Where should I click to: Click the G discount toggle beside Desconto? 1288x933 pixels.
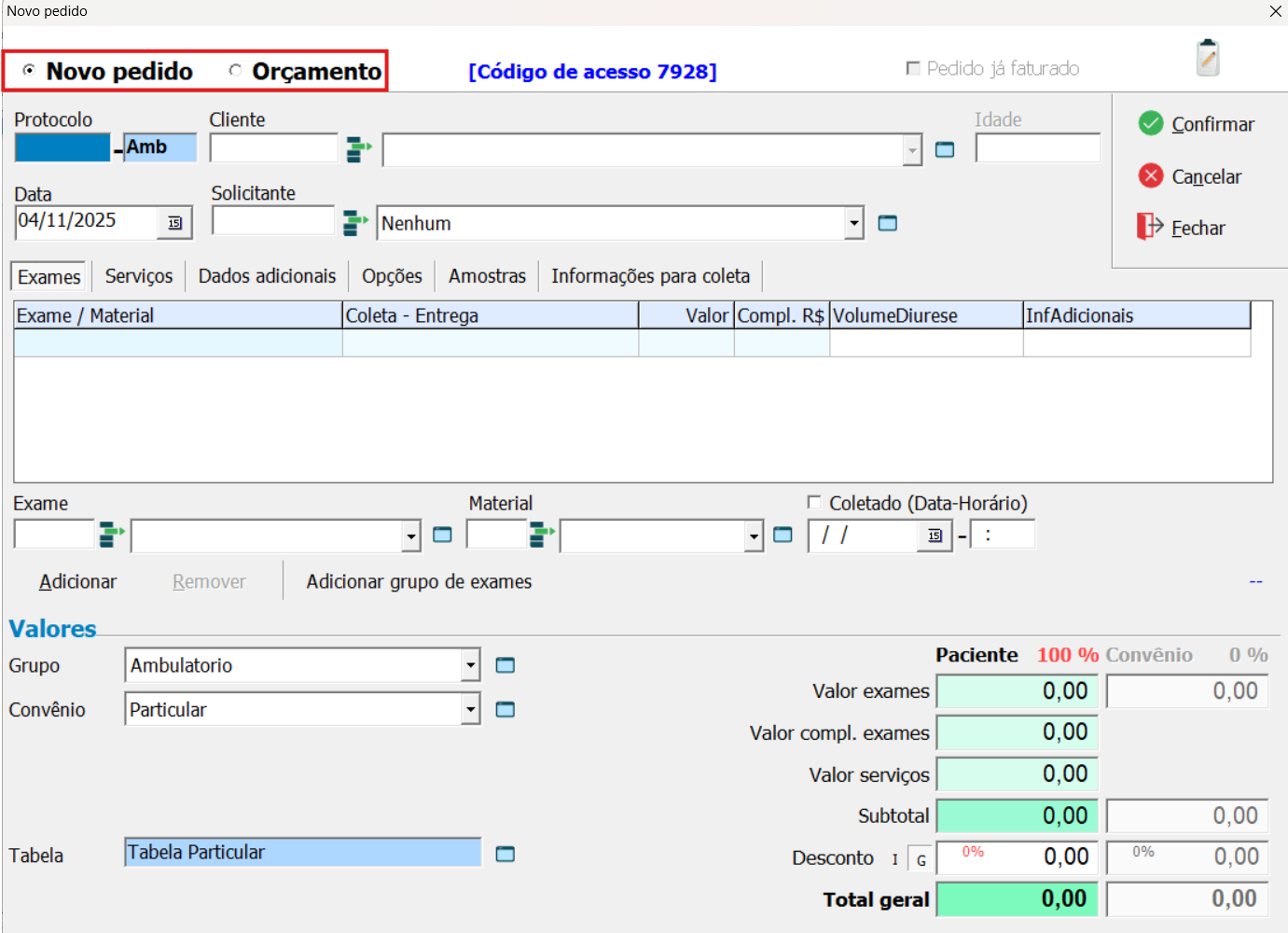point(921,859)
